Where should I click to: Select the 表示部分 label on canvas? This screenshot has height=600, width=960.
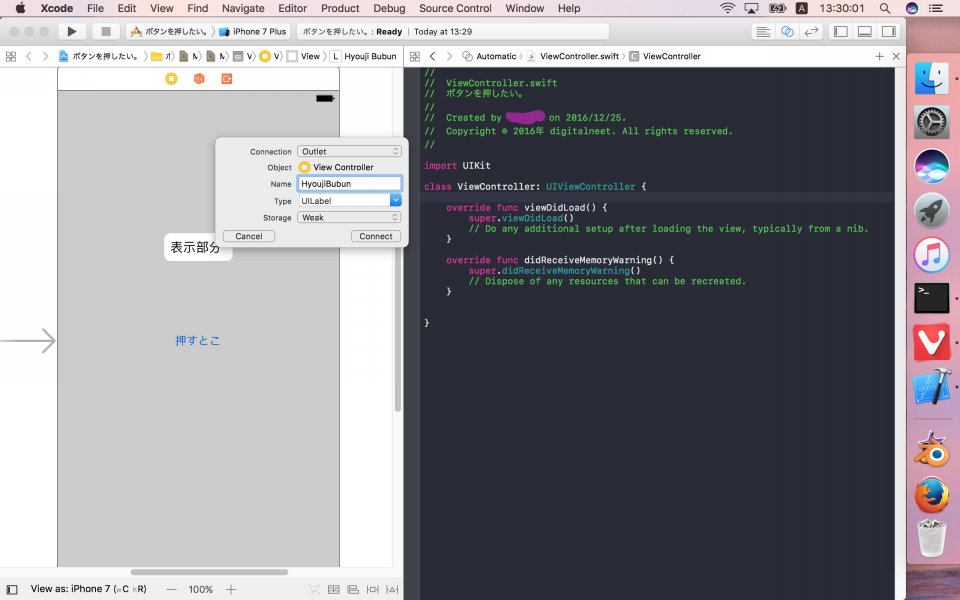coord(195,247)
